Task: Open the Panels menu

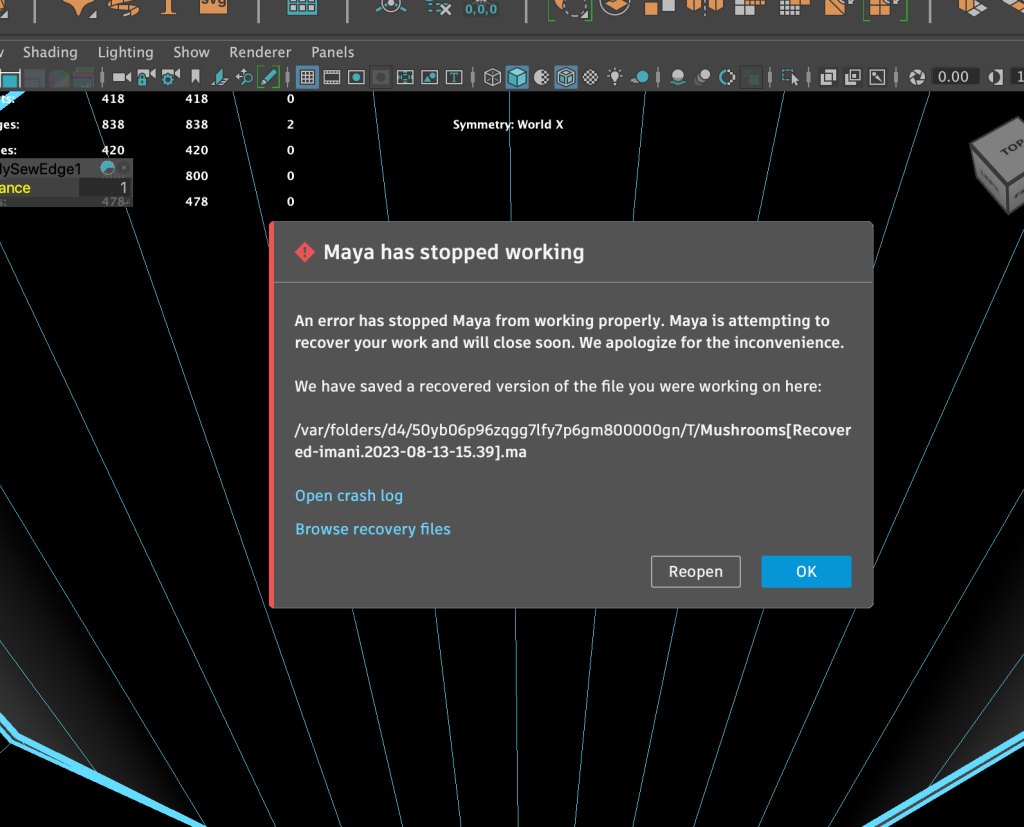Action: coord(332,52)
